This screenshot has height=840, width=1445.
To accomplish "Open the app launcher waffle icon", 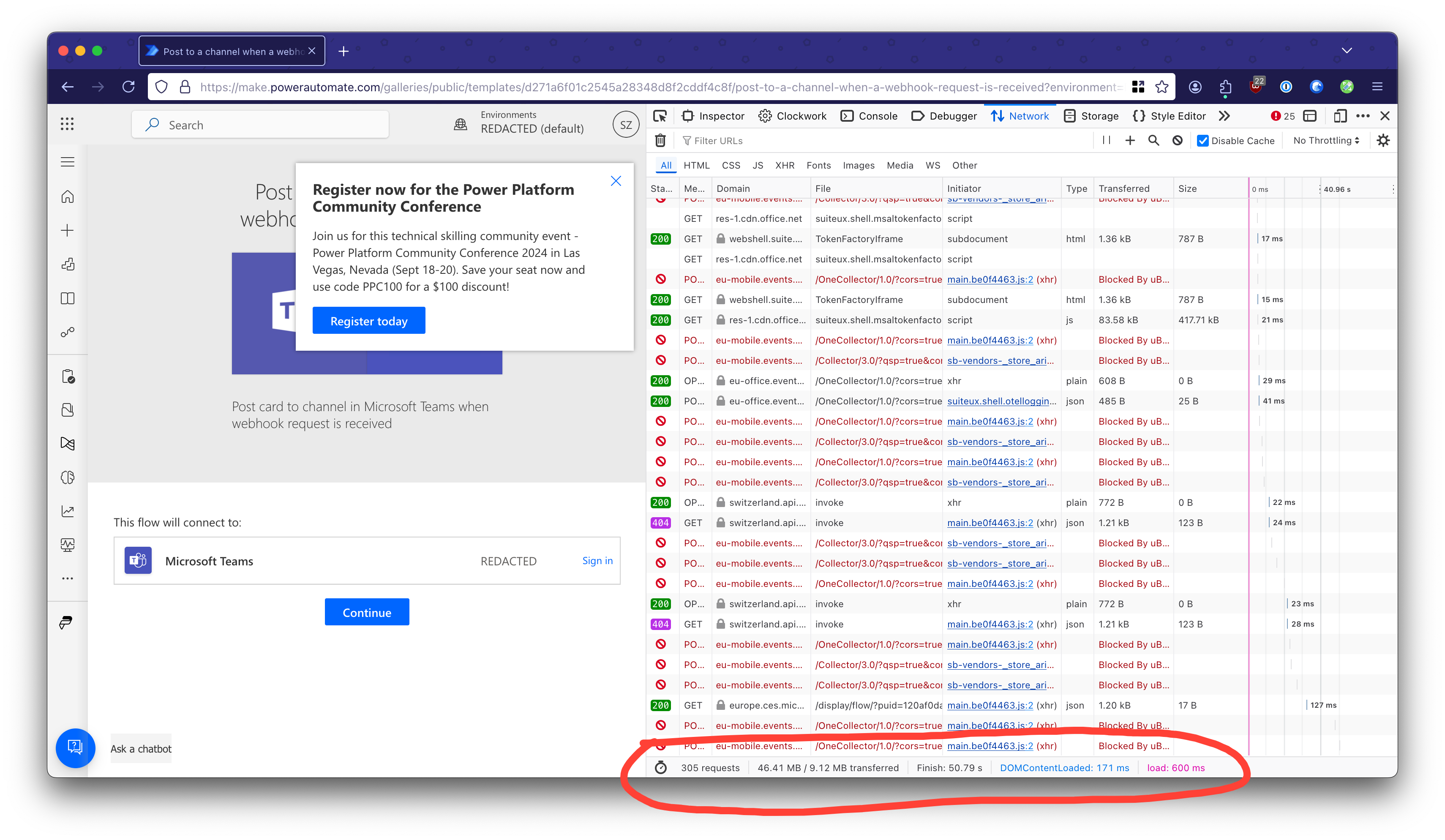I will [x=67, y=124].
